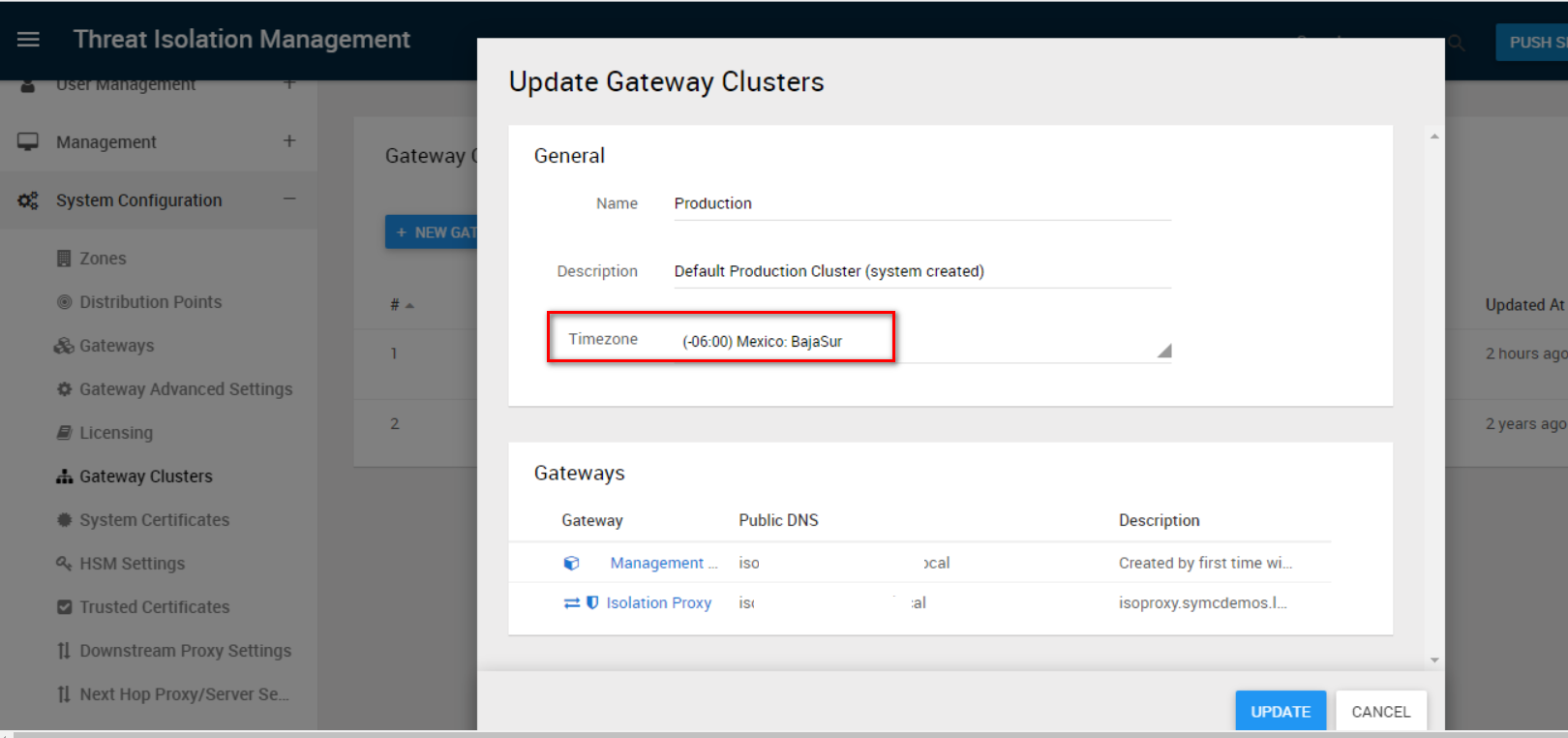Open the Isolation Proxy gateway link
The height and width of the screenshot is (738, 1568).
(x=658, y=602)
